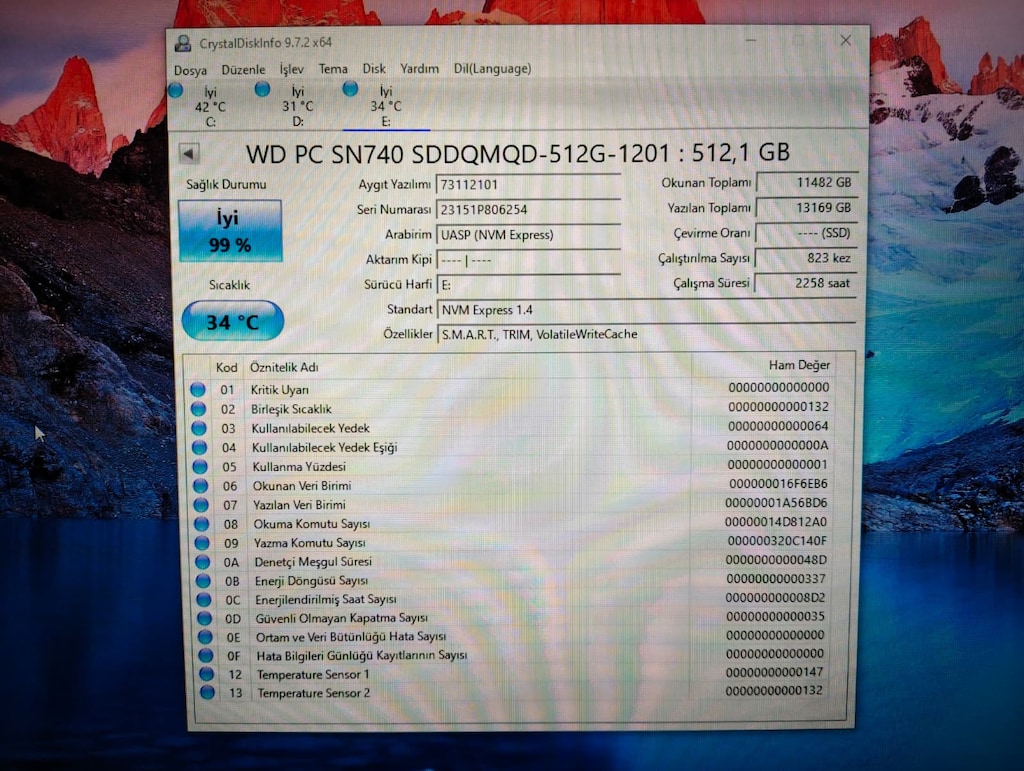The width and height of the screenshot is (1024, 771).
Task: Click the Çalıştırılma Sayısı value 823 kez
Action: [x=806, y=258]
